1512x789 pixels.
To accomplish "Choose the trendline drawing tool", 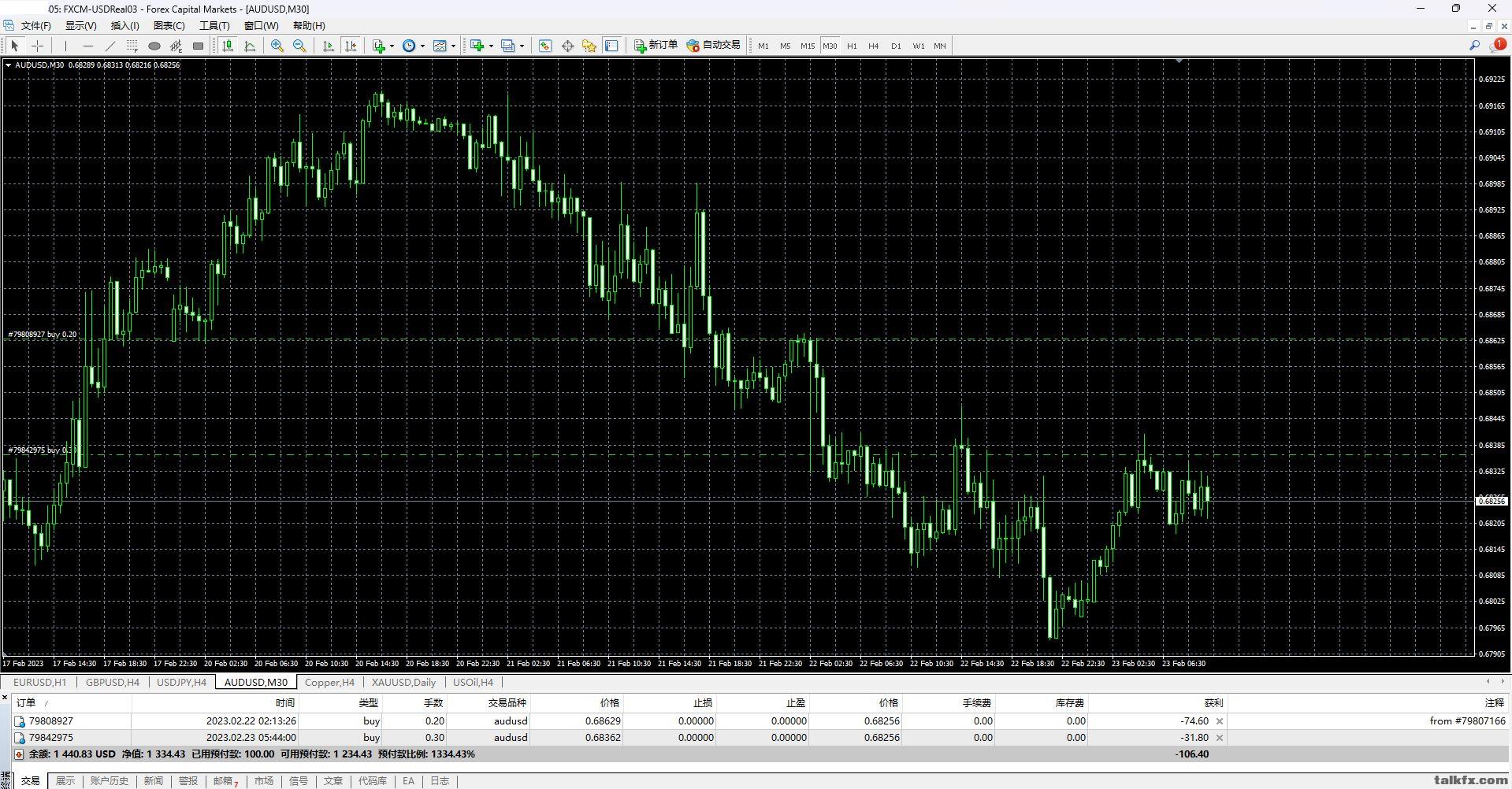I will [x=110, y=46].
